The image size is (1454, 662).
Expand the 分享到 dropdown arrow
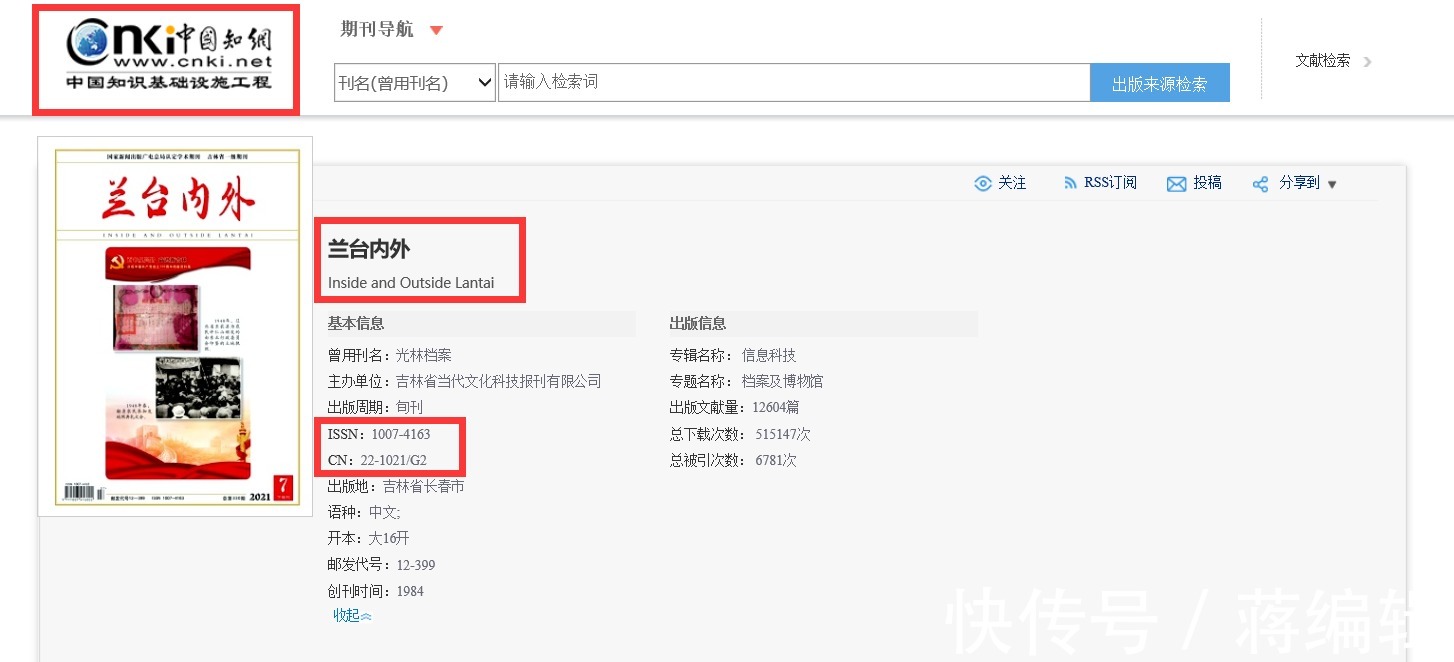[1331, 184]
